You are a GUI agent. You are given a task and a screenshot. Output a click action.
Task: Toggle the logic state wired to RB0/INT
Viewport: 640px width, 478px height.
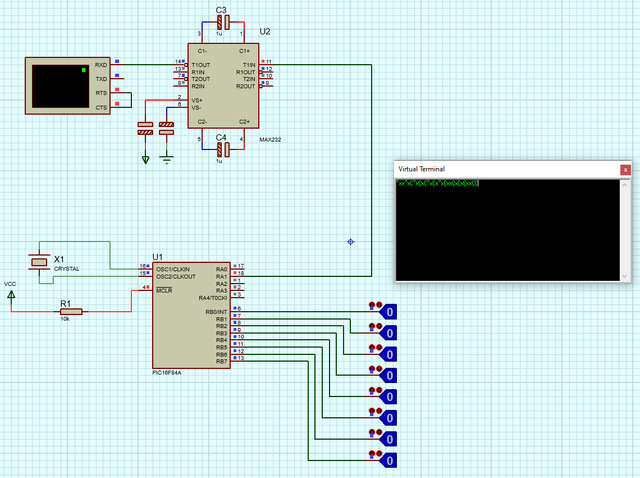[389, 312]
